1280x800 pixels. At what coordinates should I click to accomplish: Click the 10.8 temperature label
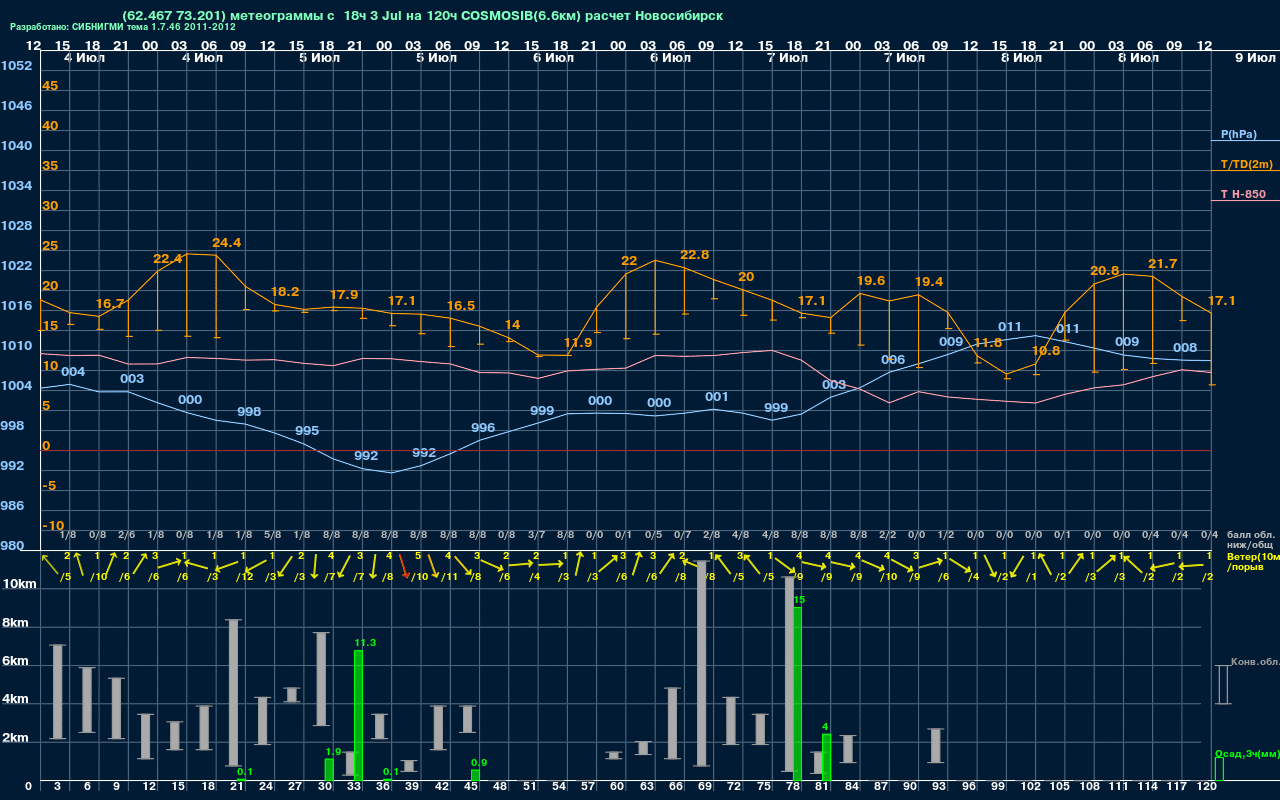[1046, 351]
